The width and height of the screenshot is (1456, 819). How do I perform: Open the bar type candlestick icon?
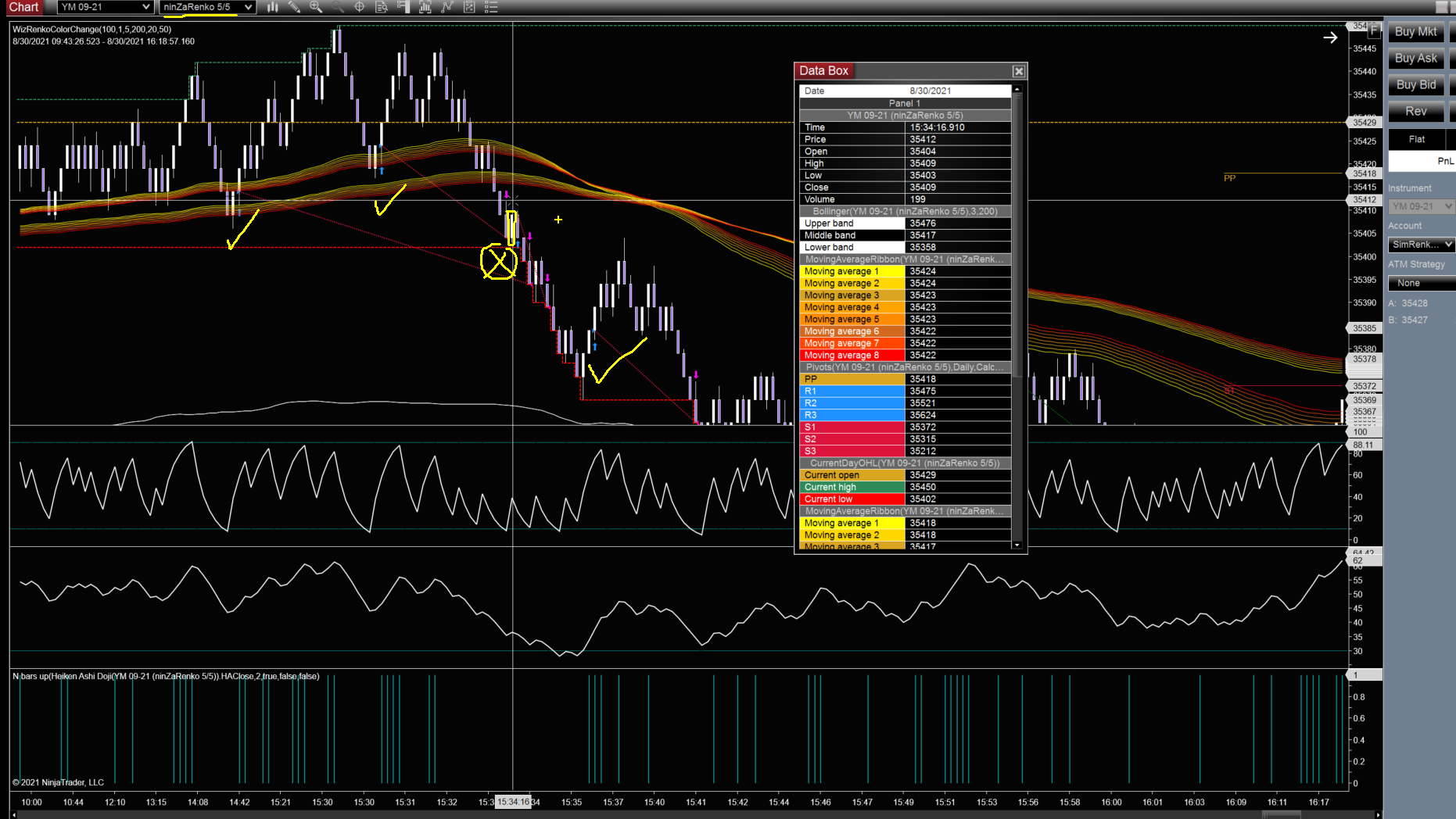coord(272,7)
